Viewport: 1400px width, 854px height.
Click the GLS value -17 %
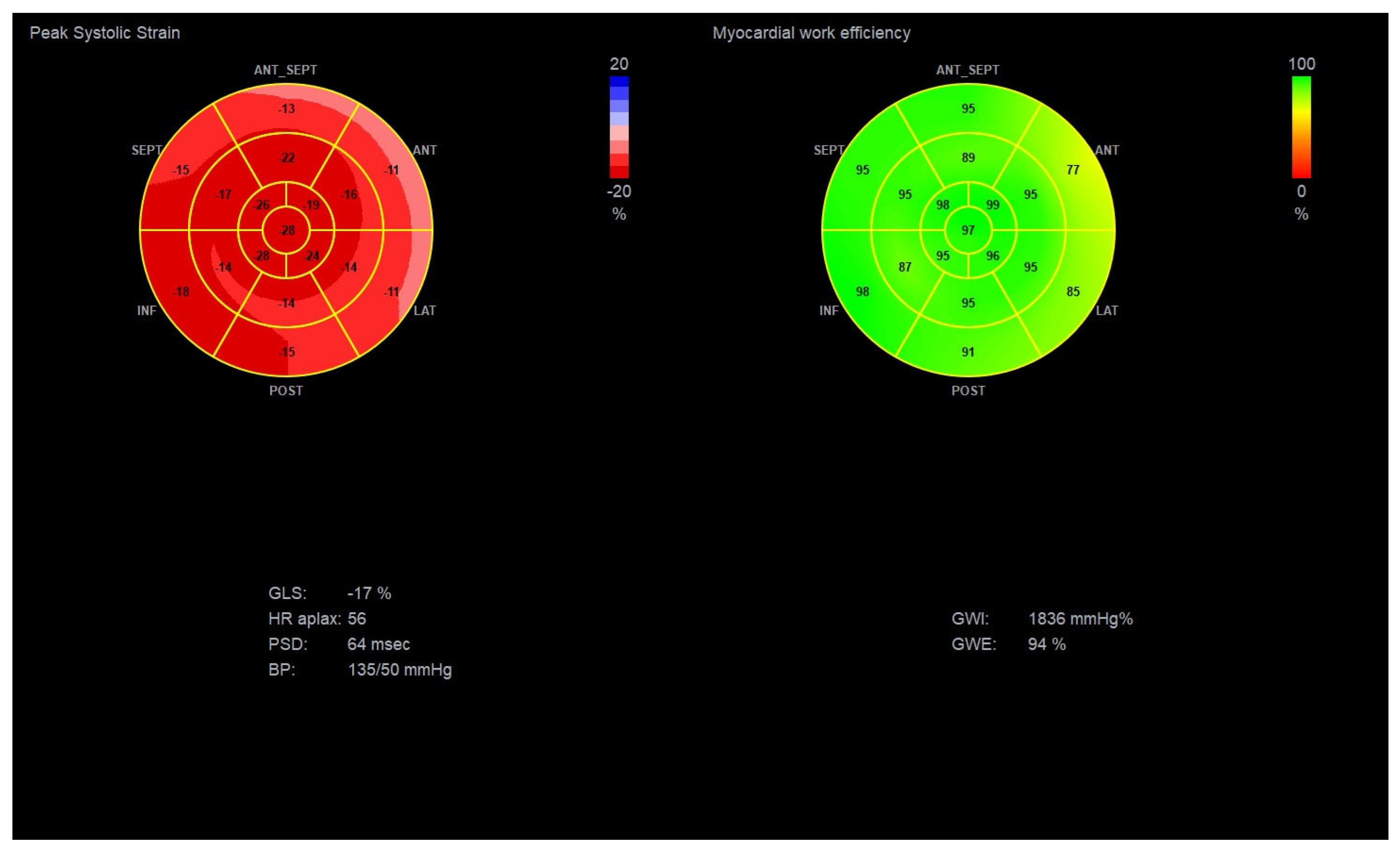click(x=369, y=593)
